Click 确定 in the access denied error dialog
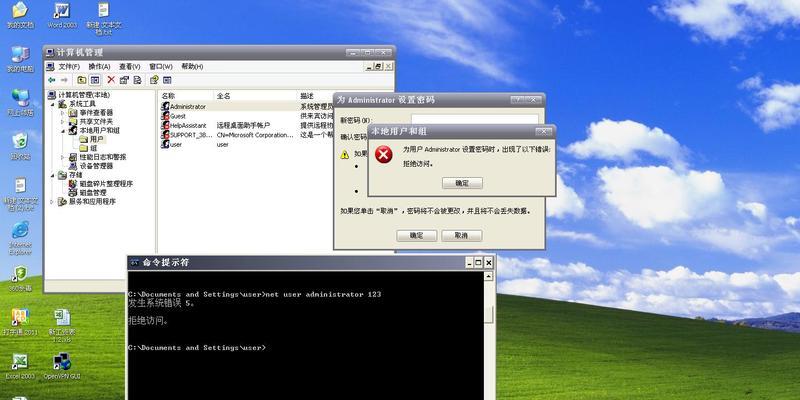This screenshot has height=400, width=800. [462, 183]
